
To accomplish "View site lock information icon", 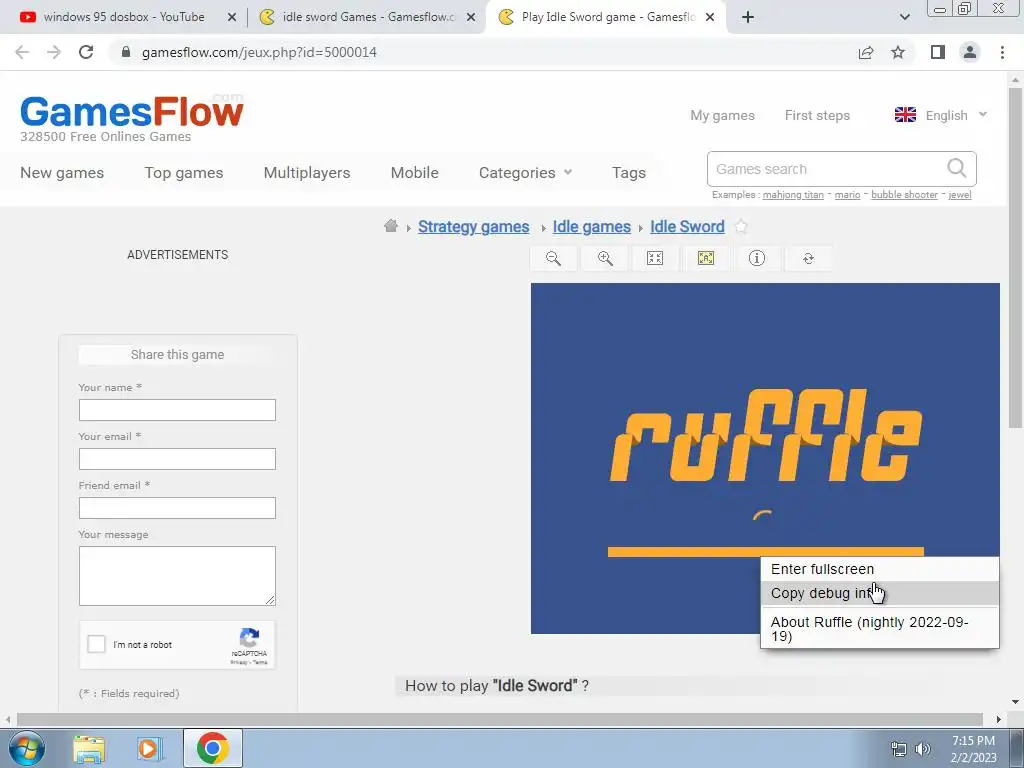I will (x=126, y=52).
